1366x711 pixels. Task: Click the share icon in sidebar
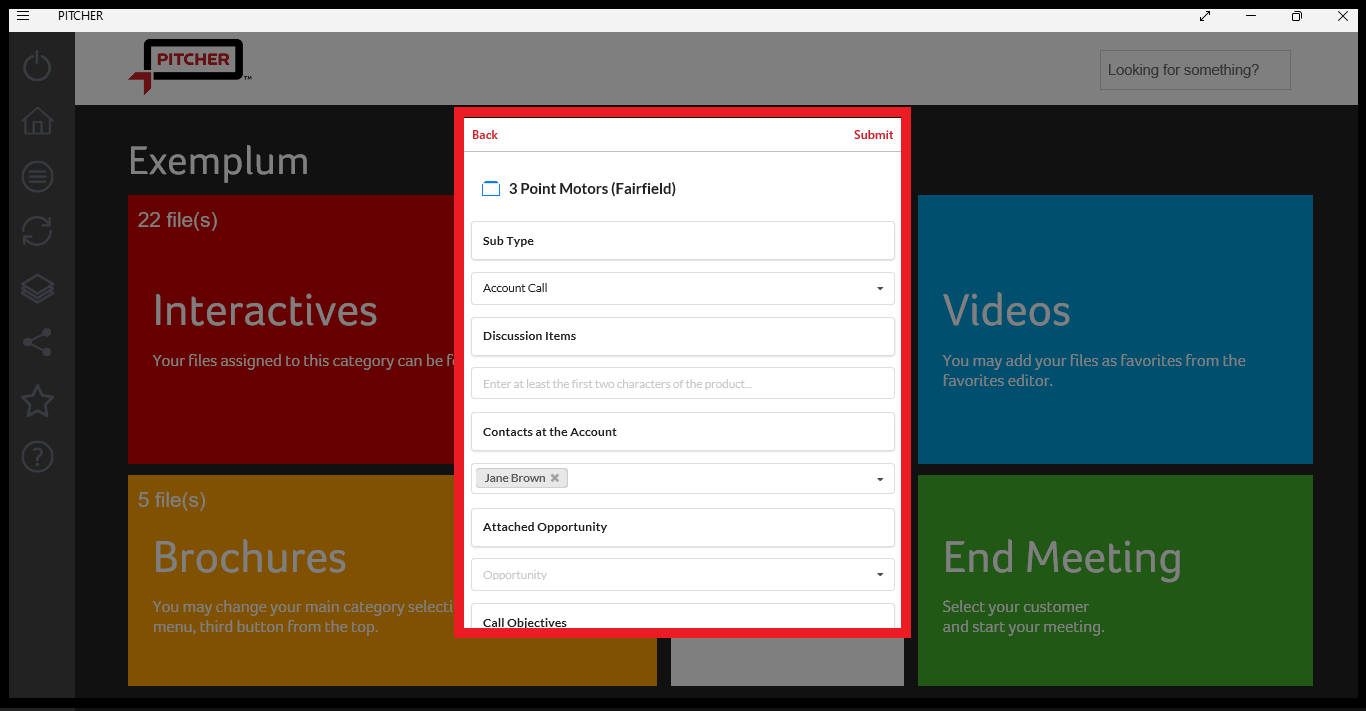pos(37,343)
